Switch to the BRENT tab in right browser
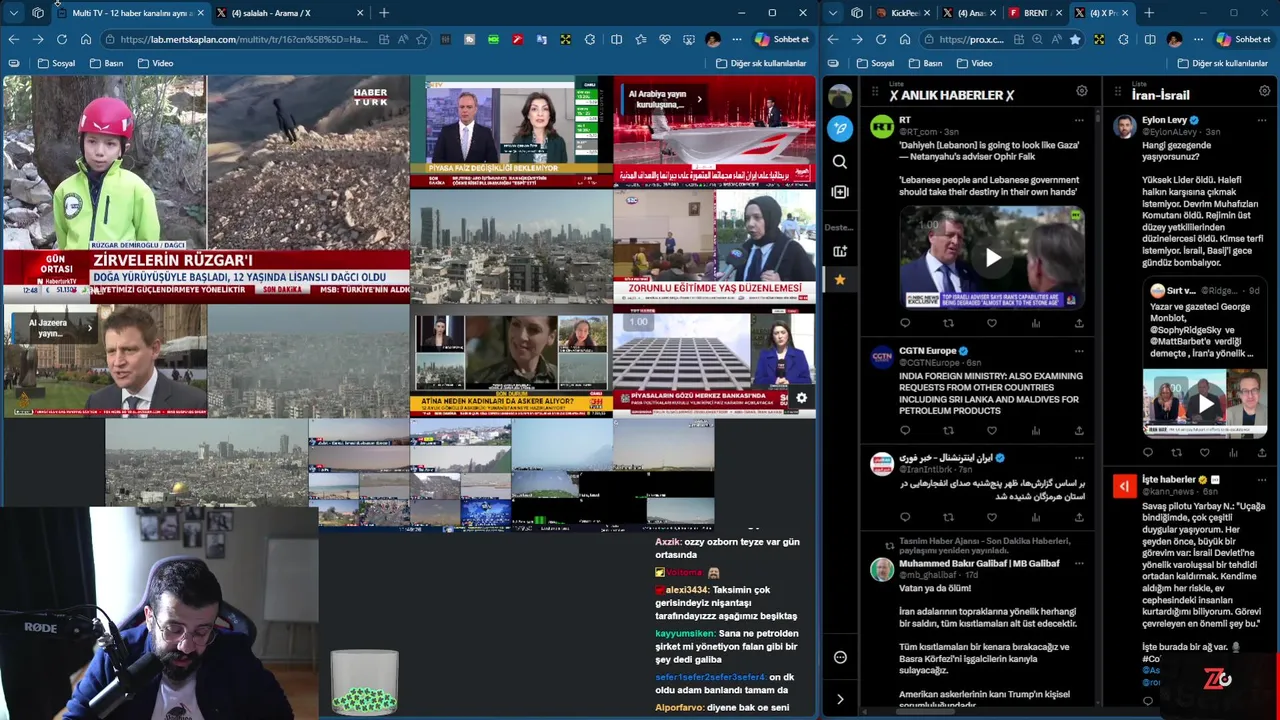This screenshot has width=1280, height=720. tap(1034, 13)
